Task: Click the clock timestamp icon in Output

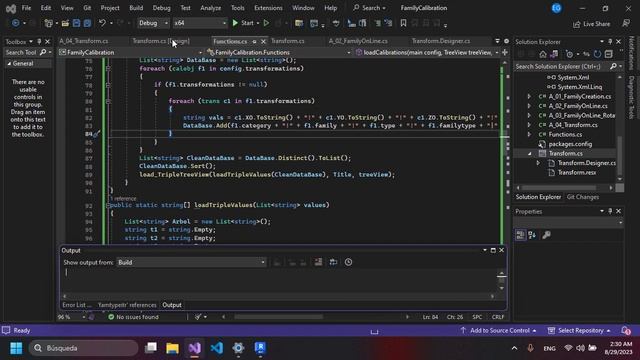Action: pos(348,262)
